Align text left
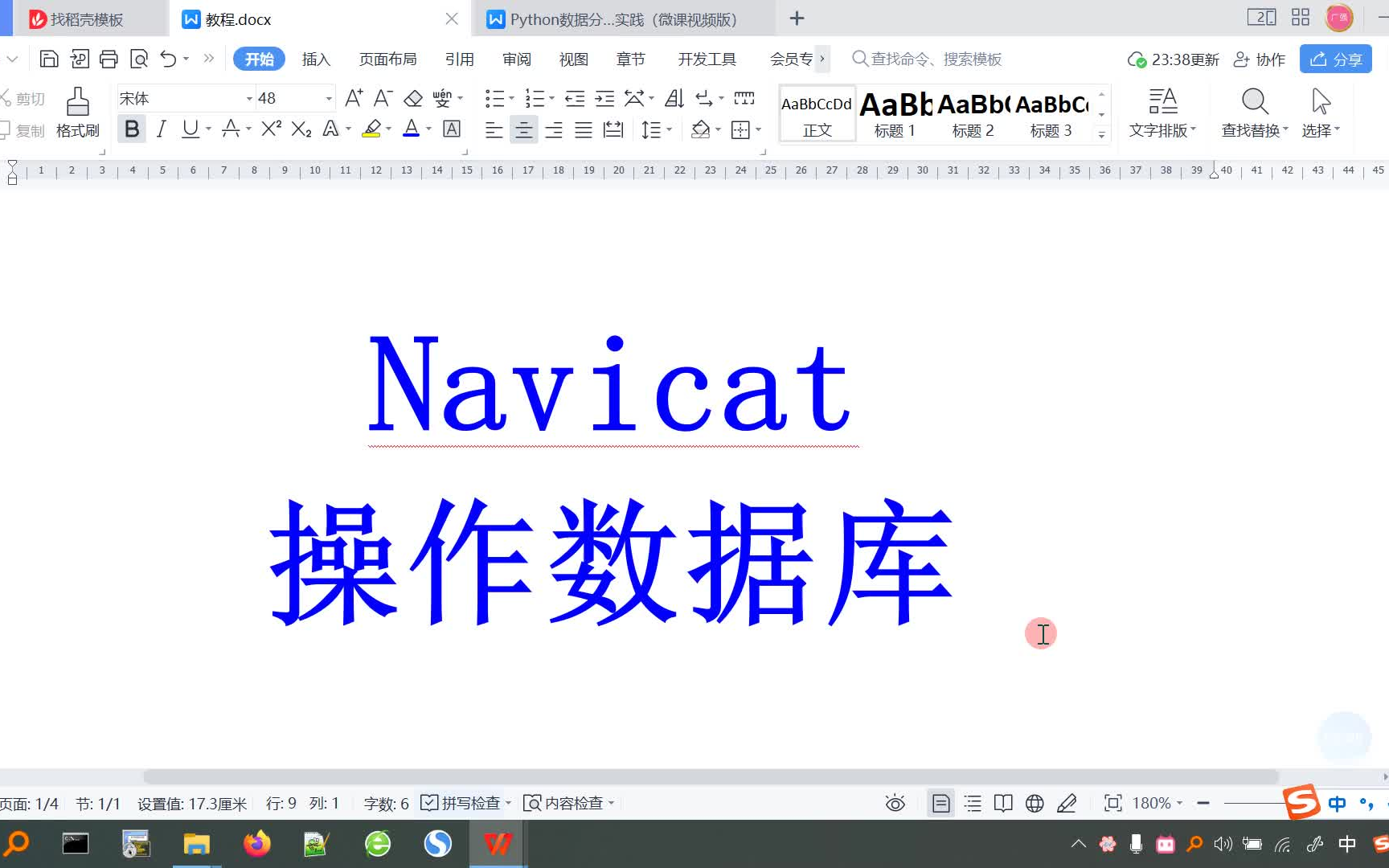This screenshot has width=1389, height=868. coord(494,129)
